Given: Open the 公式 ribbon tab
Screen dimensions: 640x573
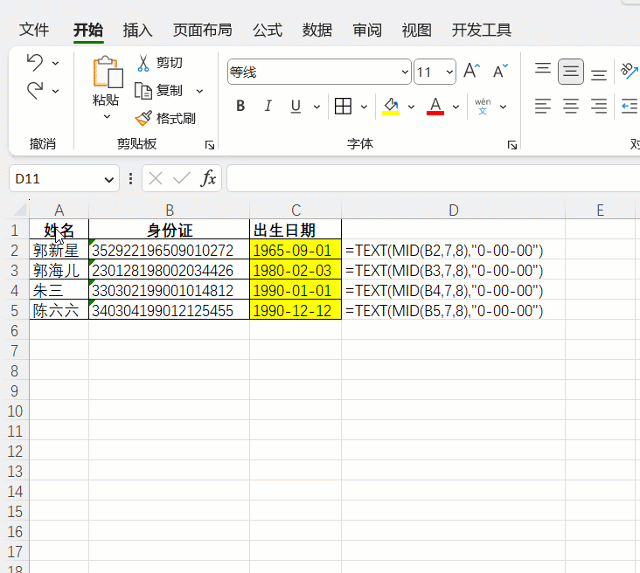Looking at the screenshot, I should pyautogui.click(x=267, y=30).
